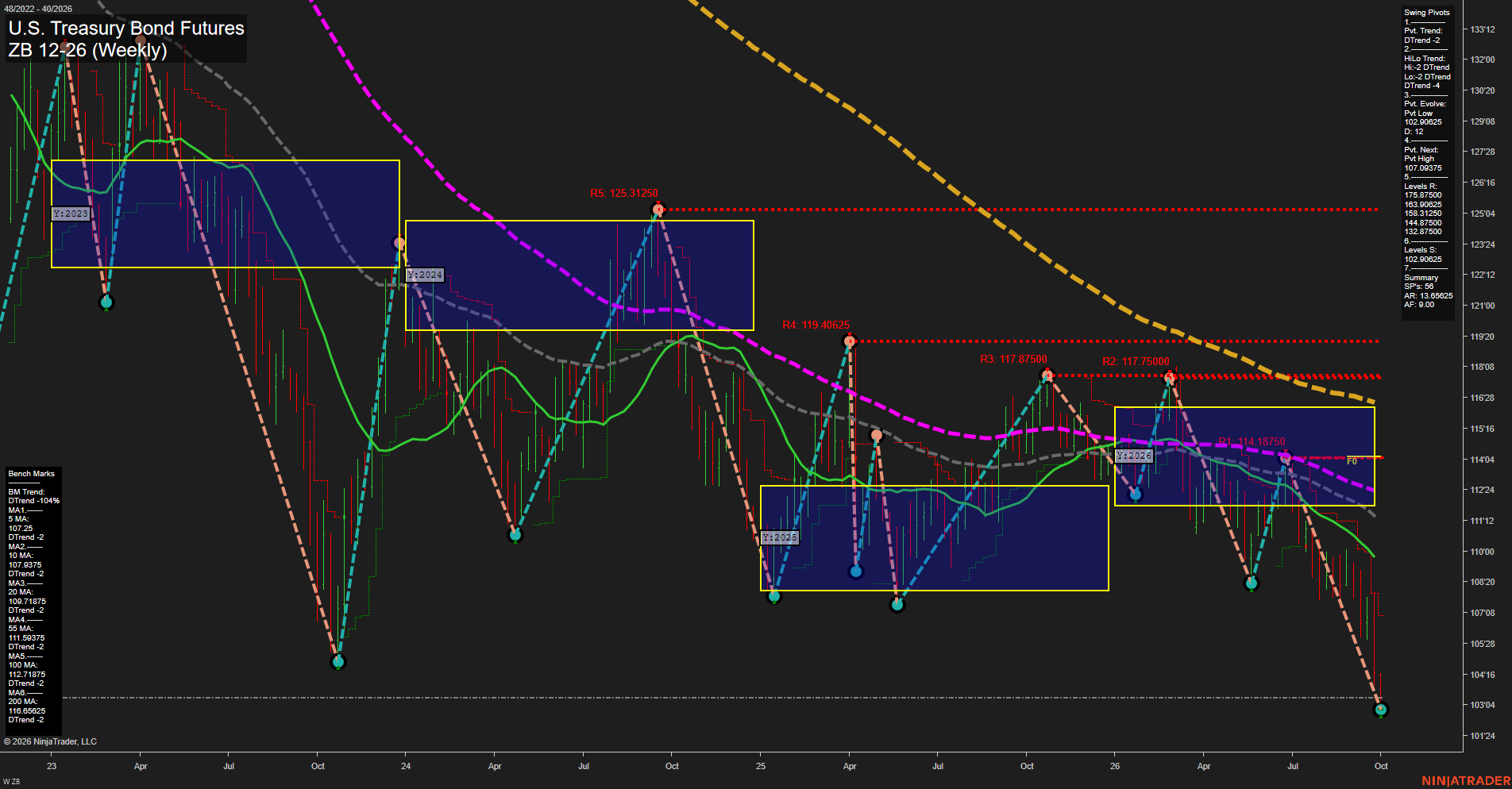Select the R4: 119.40625 swing pivot marker
The height and width of the screenshot is (789, 1512).
click(850, 341)
